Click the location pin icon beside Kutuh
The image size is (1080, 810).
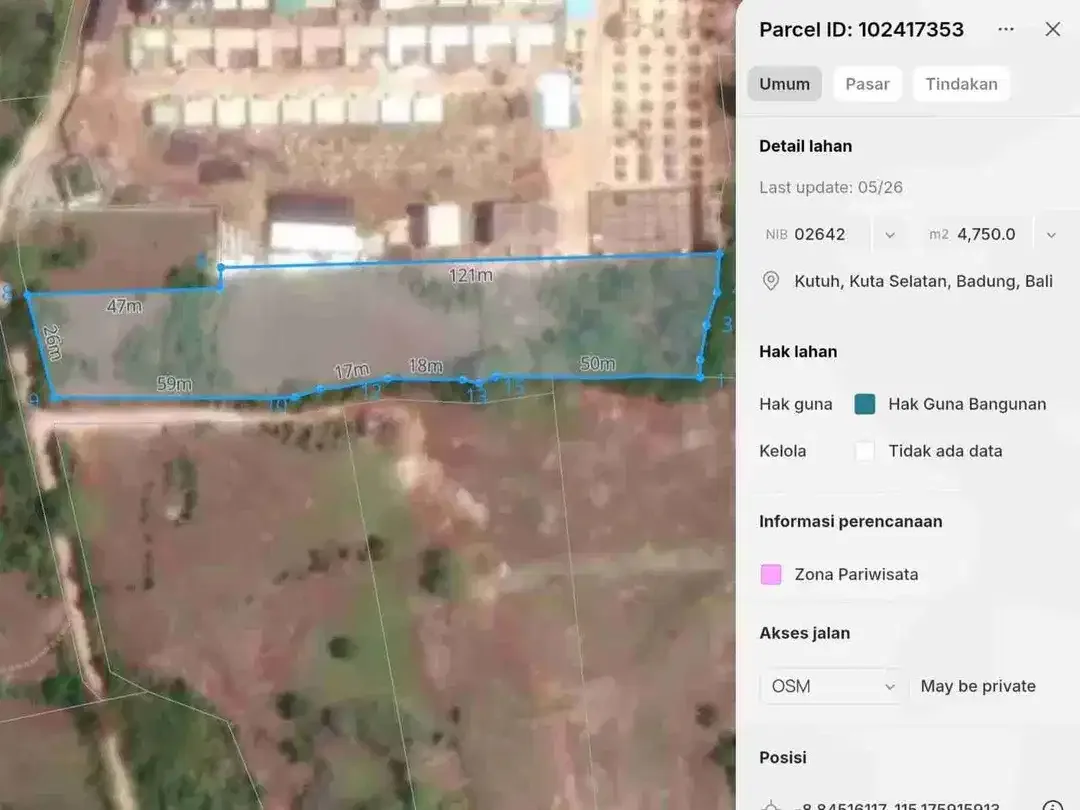771,281
